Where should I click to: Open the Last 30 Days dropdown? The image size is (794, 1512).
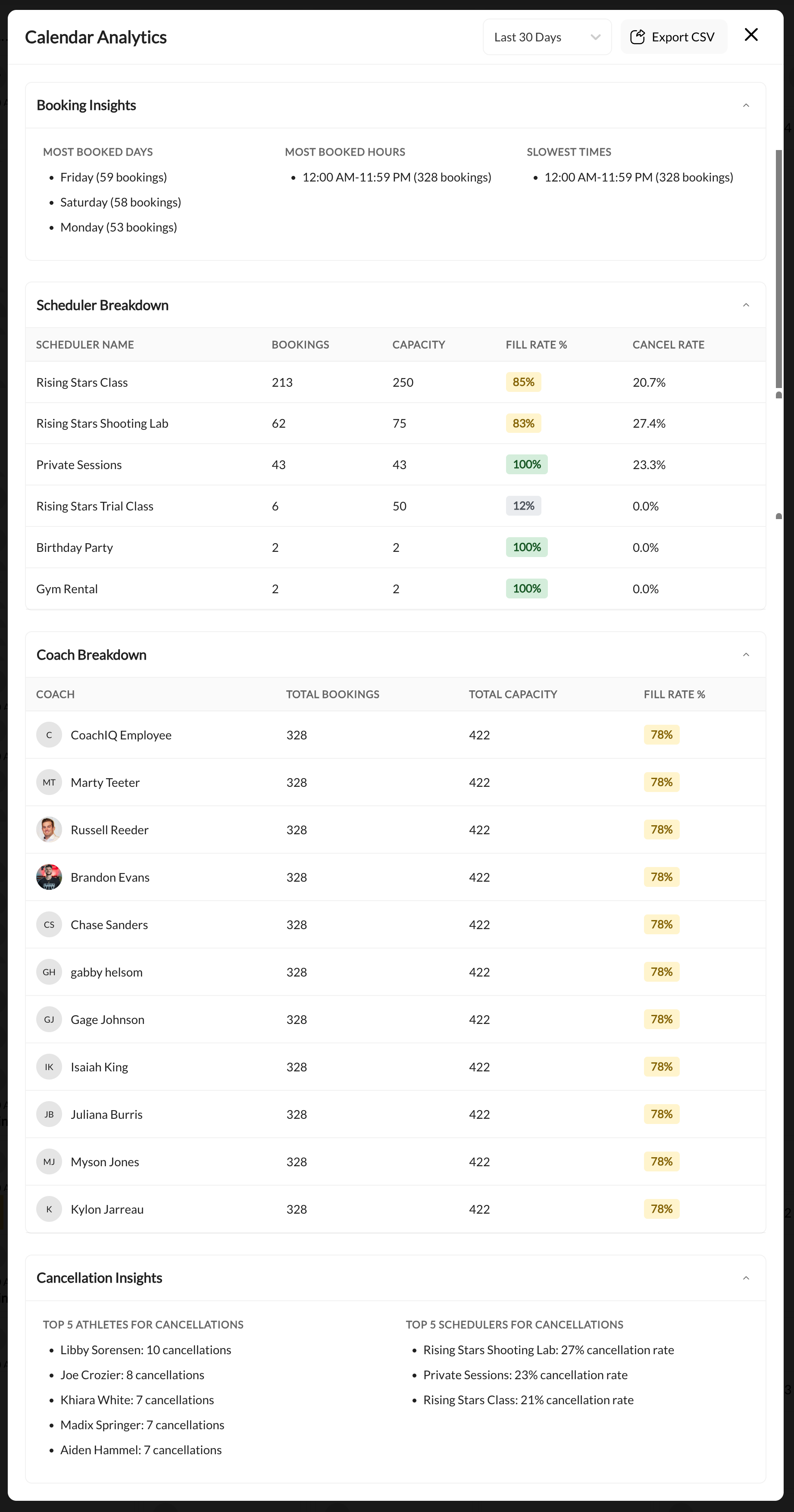pos(546,36)
